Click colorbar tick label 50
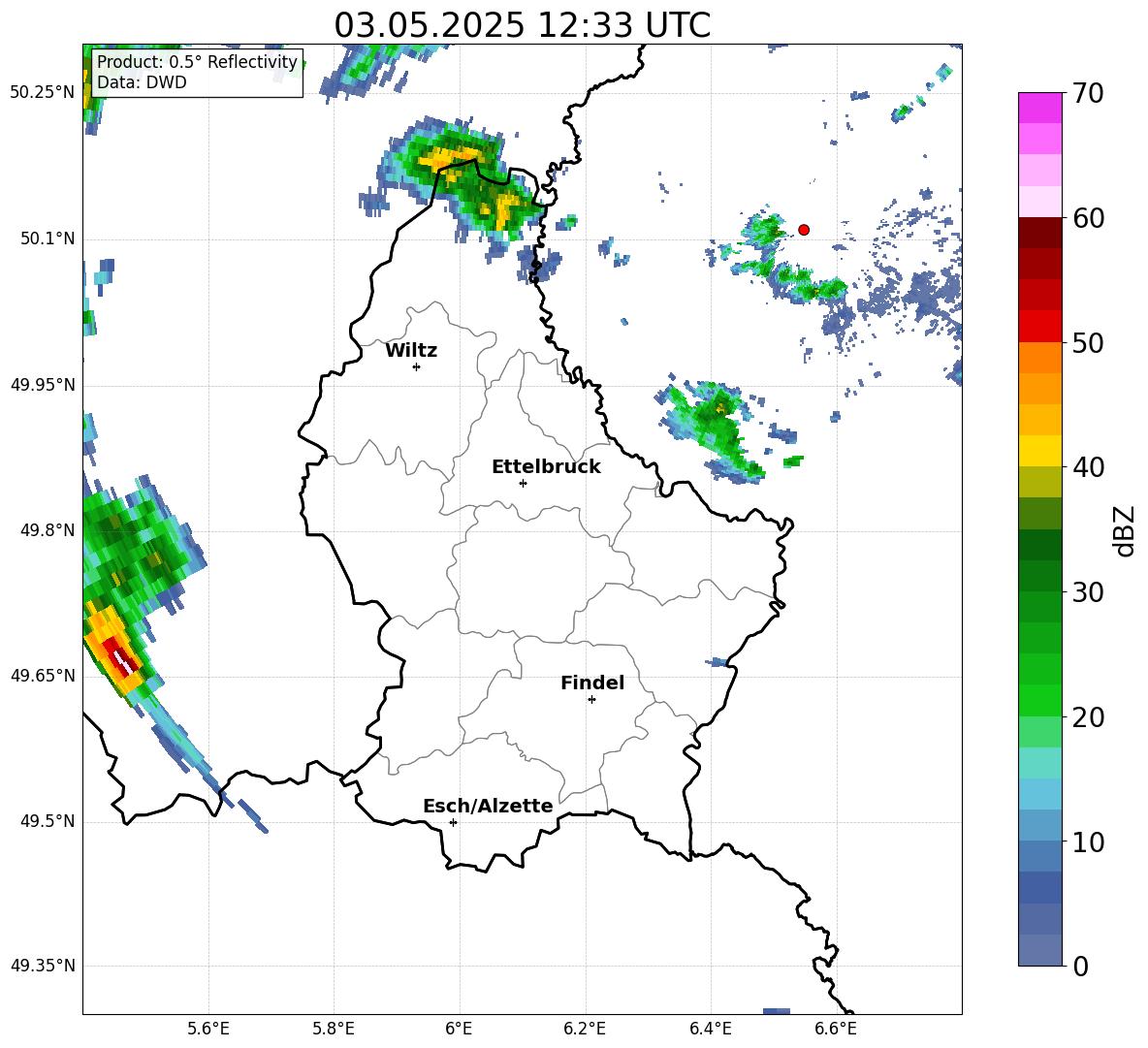The height and width of the screenshot is (1048, 1148). (1088, 343)
